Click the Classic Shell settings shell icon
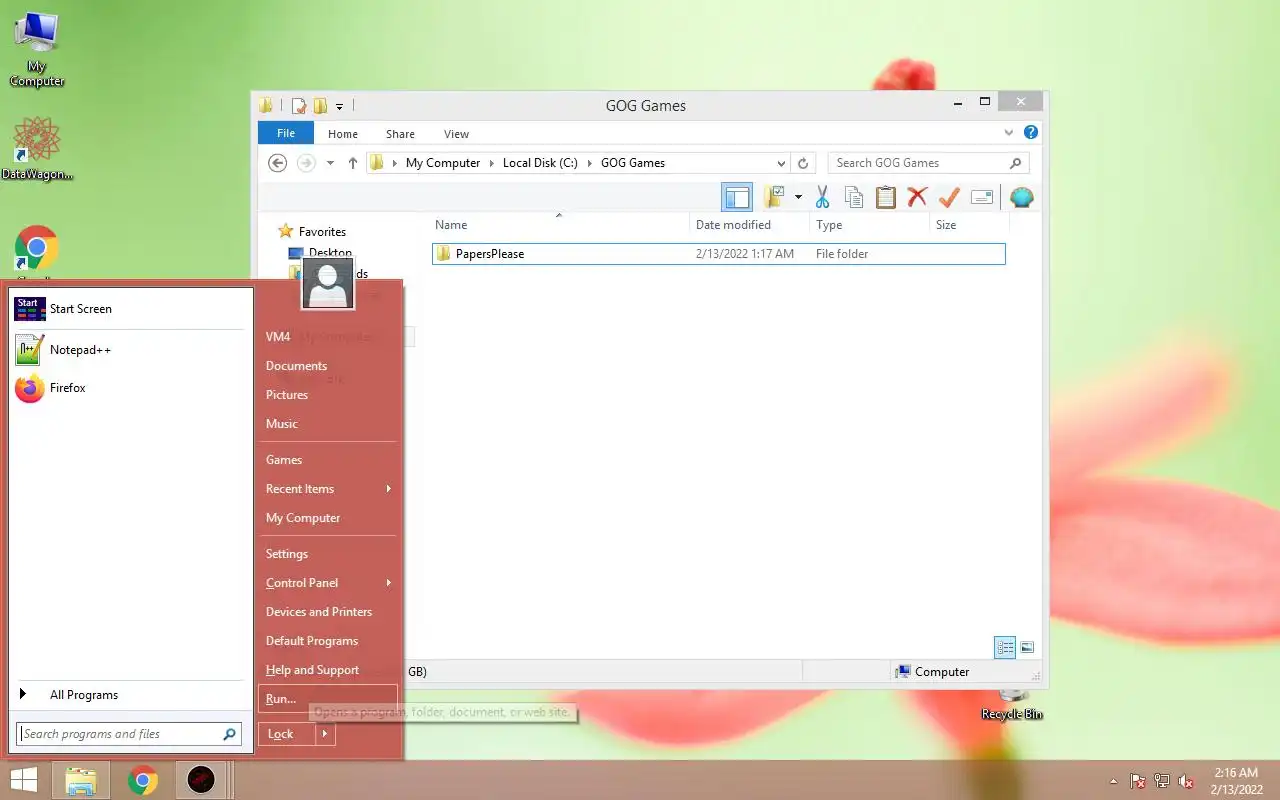Screen dimensions: 1280x800 [x=1021, y=197]
